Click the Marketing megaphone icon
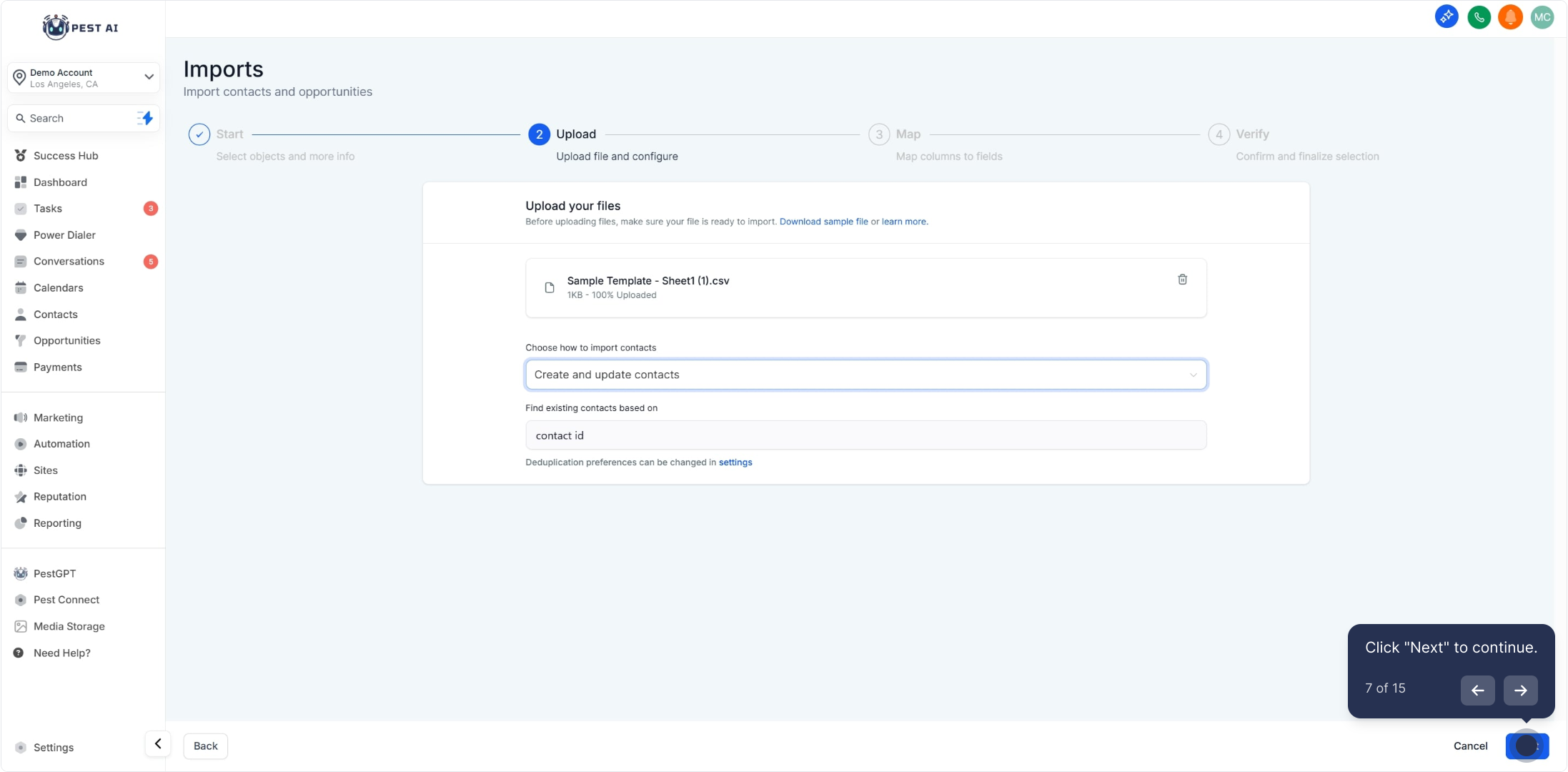The width and height of the screenshot is (1568, 772). (21, 417)
